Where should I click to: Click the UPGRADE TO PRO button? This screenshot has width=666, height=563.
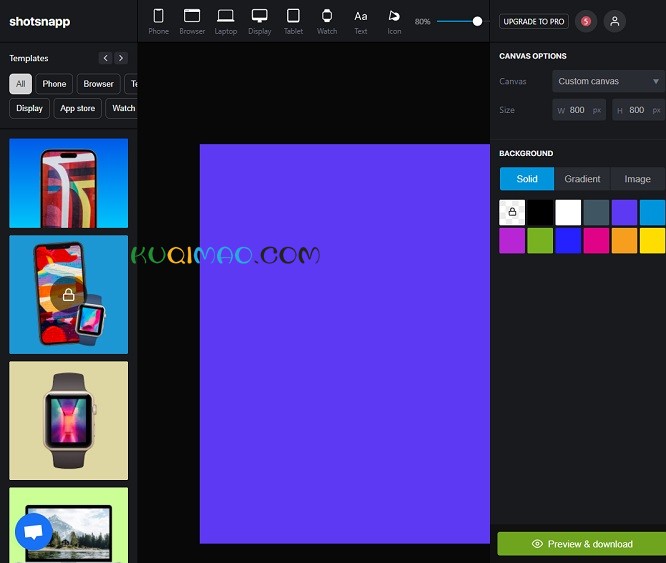tap(534, 21)
